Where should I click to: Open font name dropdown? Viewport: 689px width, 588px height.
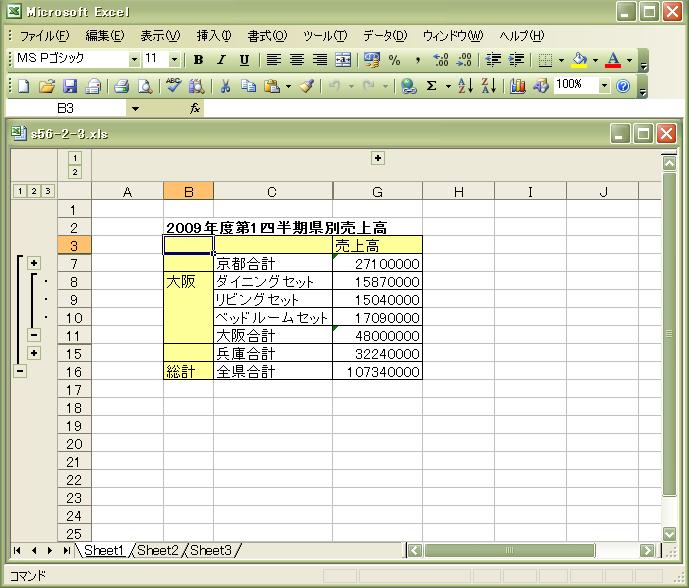pos(134,59)
